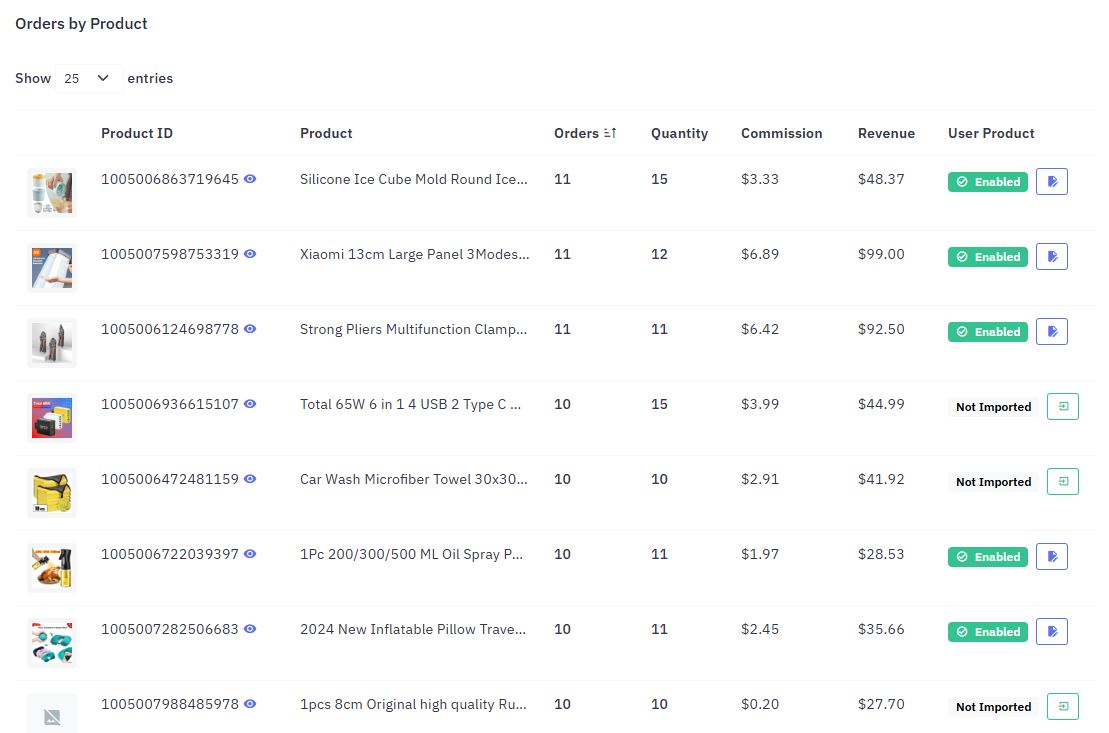1109x733 pixels.
Task: Sort by Orders column header
Action: (584, 133)
